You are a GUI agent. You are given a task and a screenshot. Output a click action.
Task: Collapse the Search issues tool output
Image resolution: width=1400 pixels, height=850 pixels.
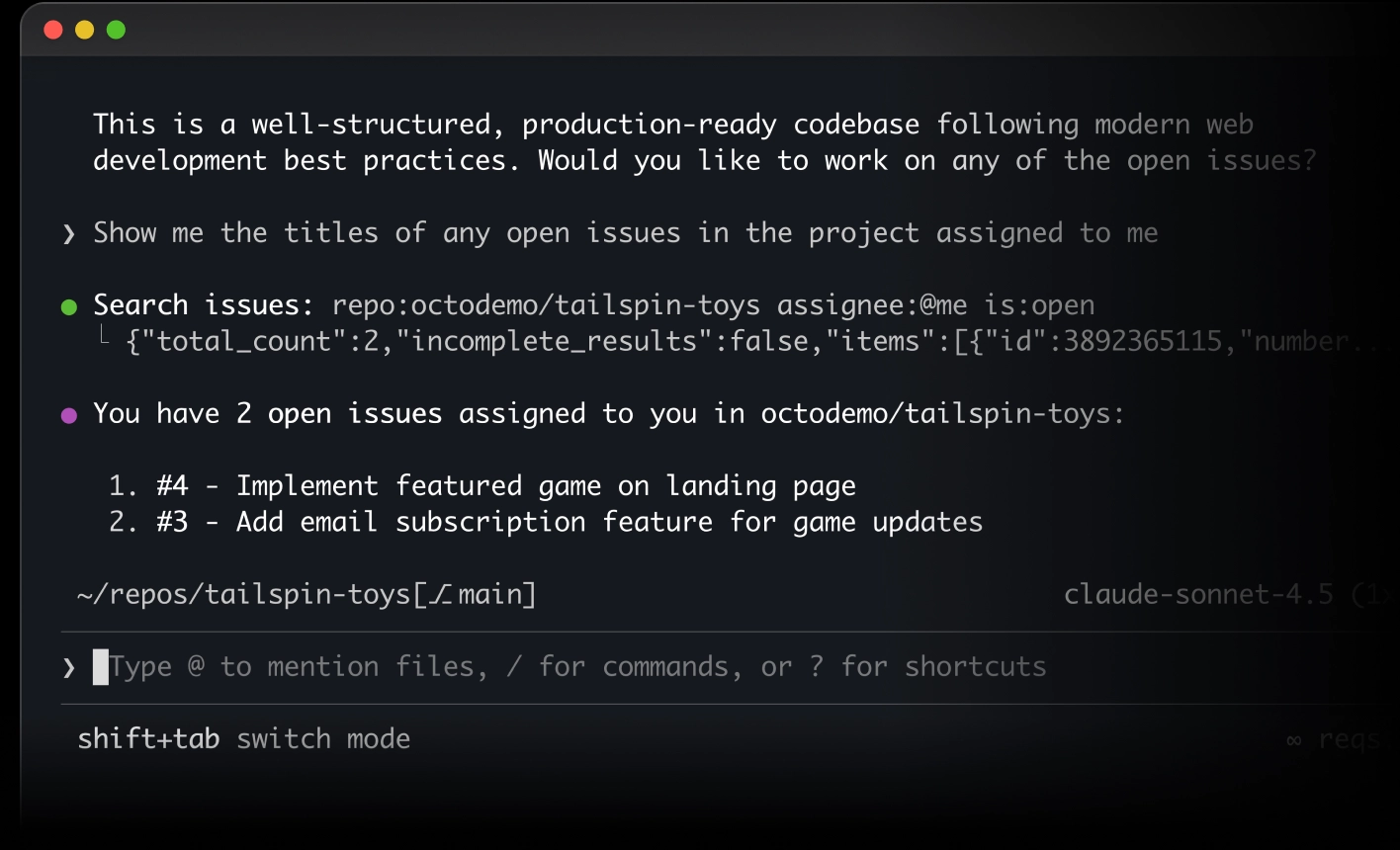tap(198, 304)
